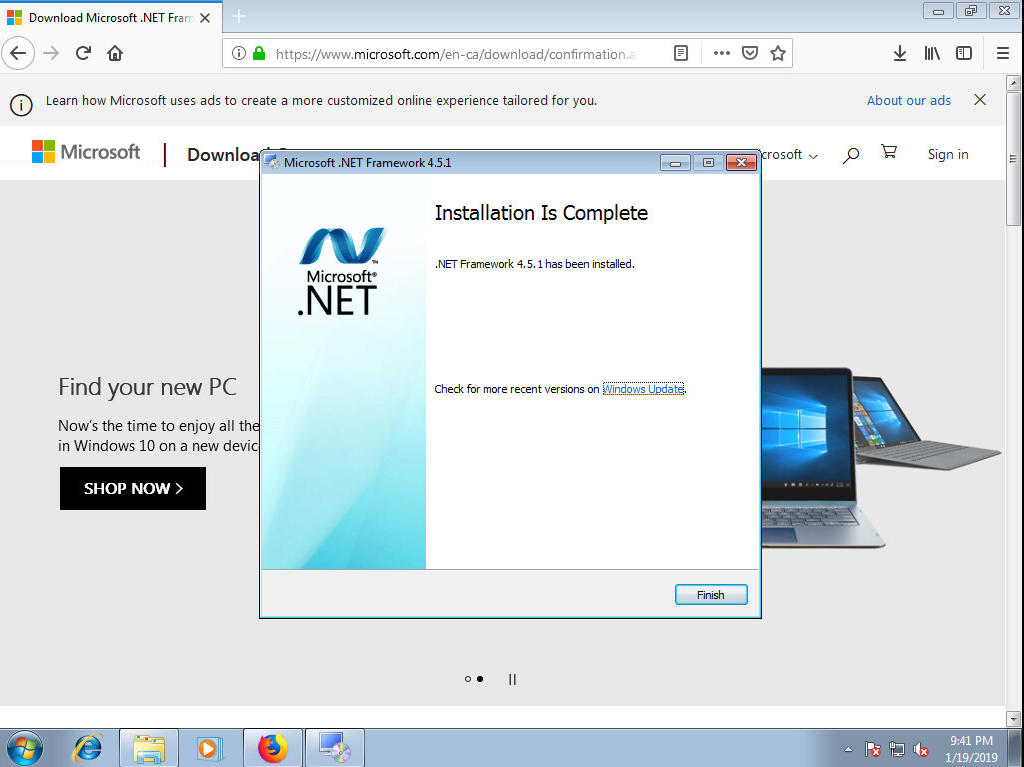Click the Installation Is Complete heading
Image resolution: width=1024 pixels, height=767 pixels.
click(541, 213)
